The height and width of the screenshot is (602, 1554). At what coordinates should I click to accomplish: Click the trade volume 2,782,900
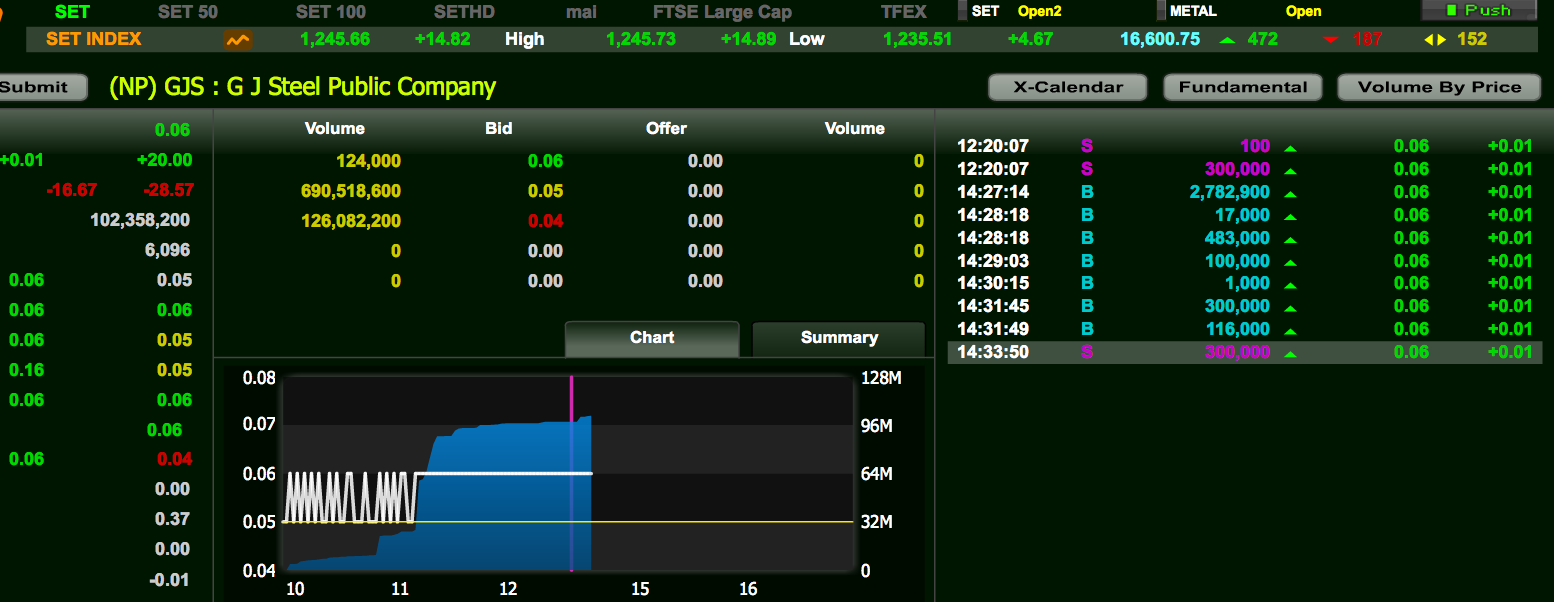pyautogui.click(x=1230, y=193)
